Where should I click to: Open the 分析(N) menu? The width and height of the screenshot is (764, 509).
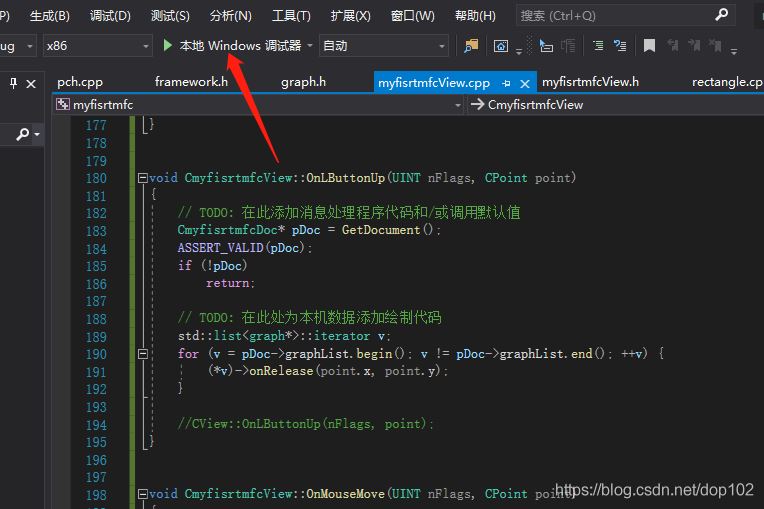point(230,16)
